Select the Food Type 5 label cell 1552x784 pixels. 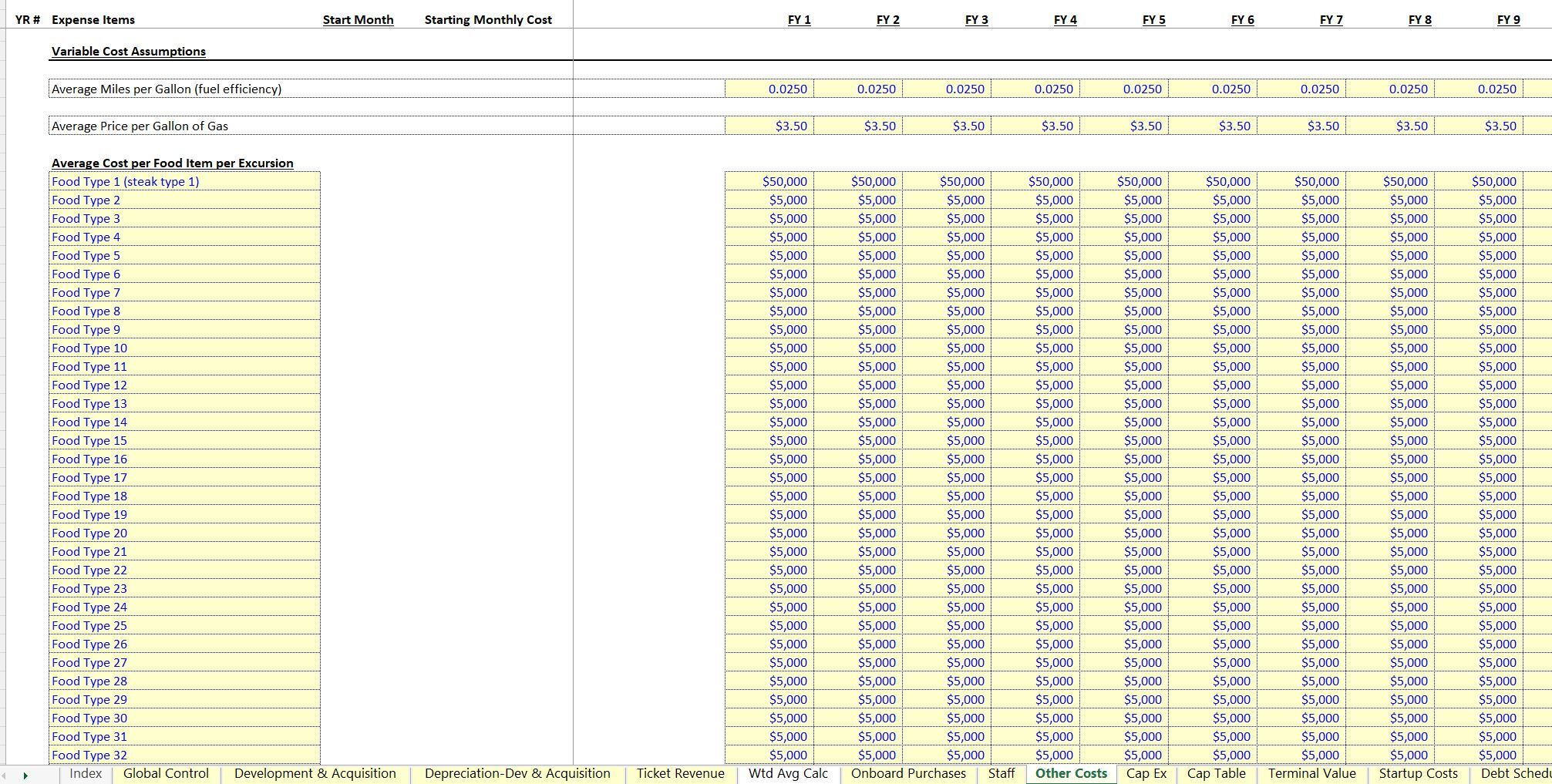(185, 255)
